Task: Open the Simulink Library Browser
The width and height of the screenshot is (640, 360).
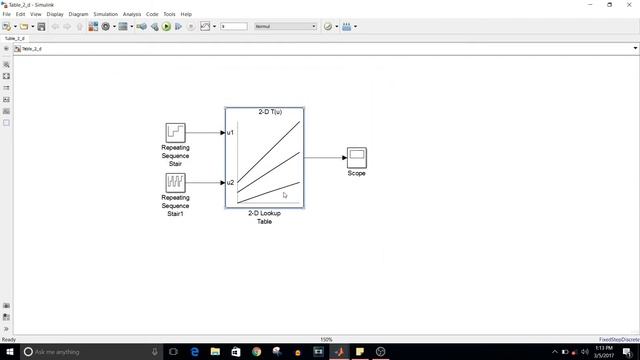Action: (x=93, y=27)
